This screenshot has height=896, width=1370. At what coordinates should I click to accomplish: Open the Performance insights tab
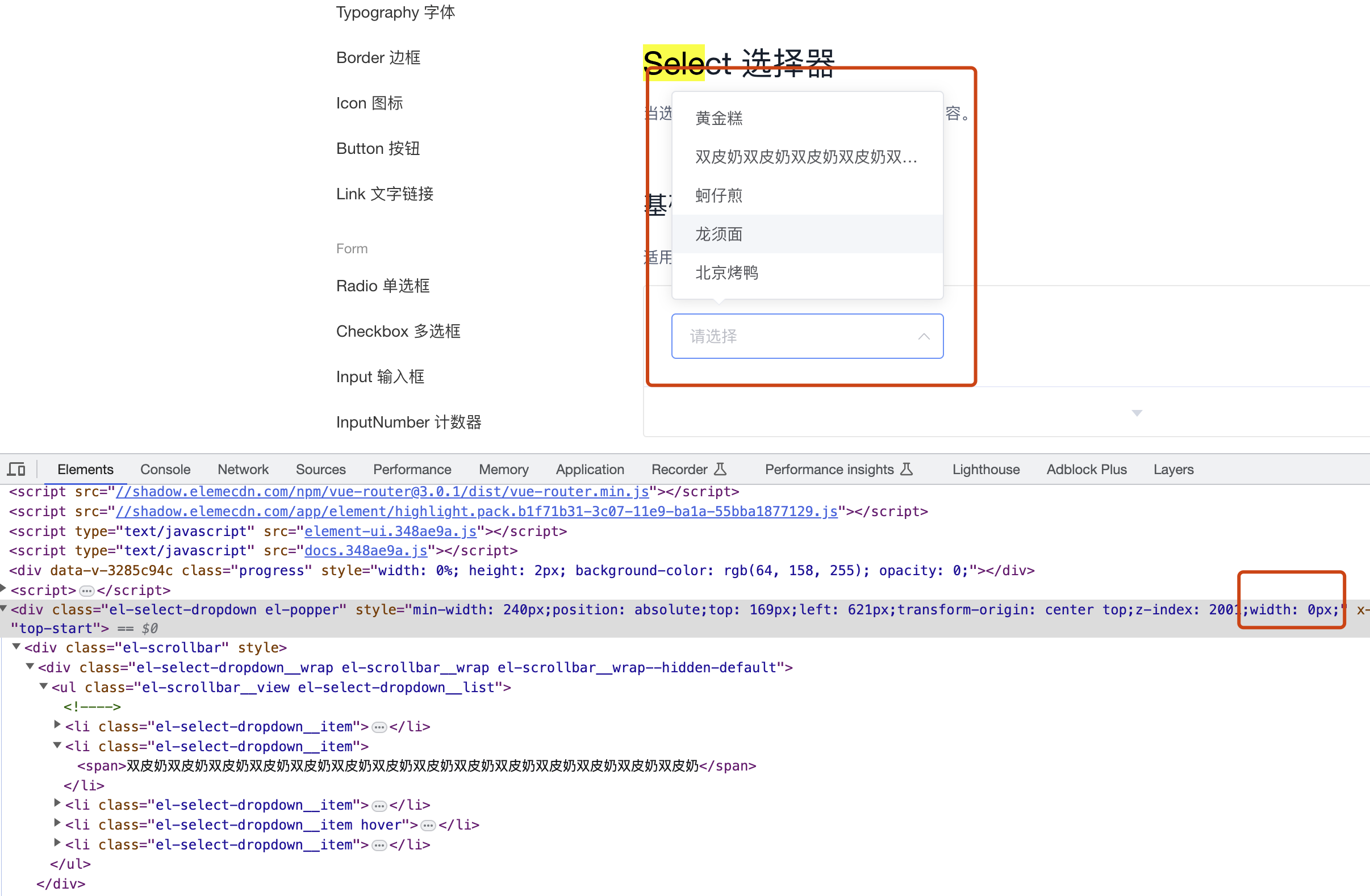point(839,470)
